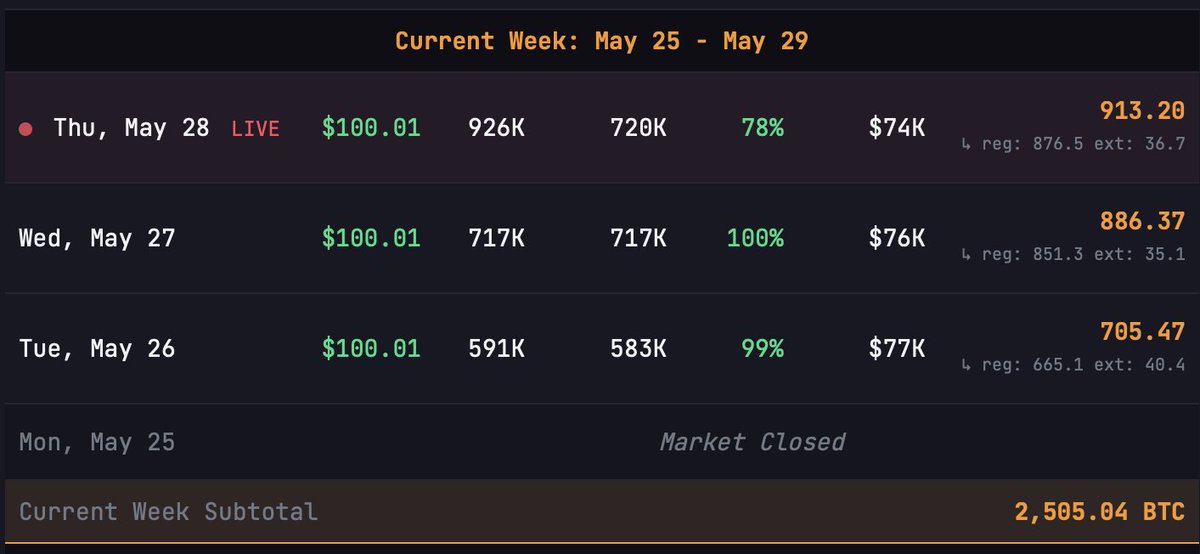Click the Current Week Subtotal label
Image resolution: width=1200 pixels, height=554 pixels.
[168, 512]
